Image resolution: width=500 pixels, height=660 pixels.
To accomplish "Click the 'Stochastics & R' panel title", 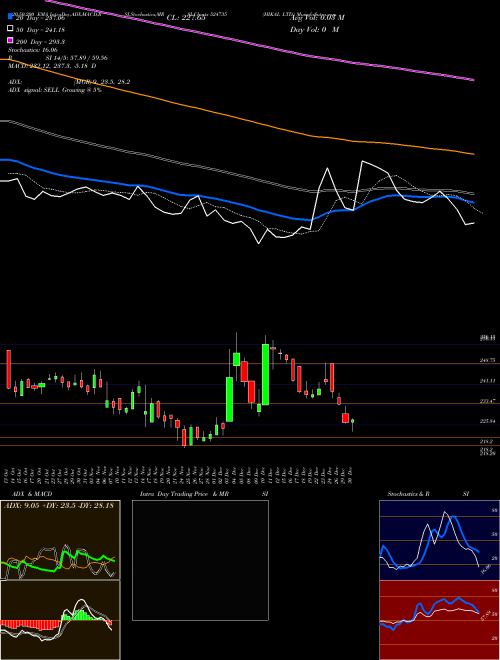I will coord(409,494).
